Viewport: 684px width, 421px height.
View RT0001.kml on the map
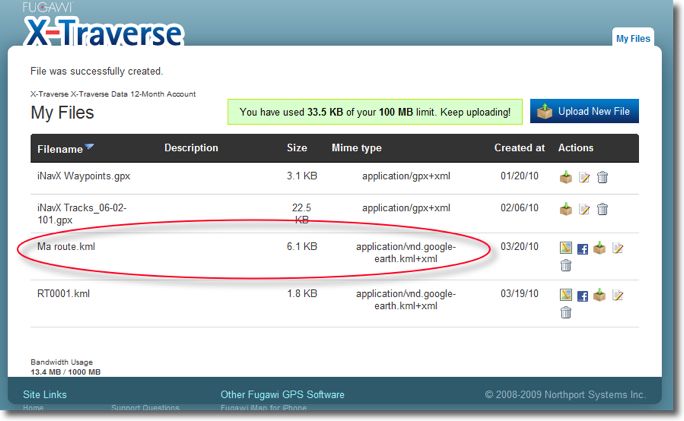point(566,295)
